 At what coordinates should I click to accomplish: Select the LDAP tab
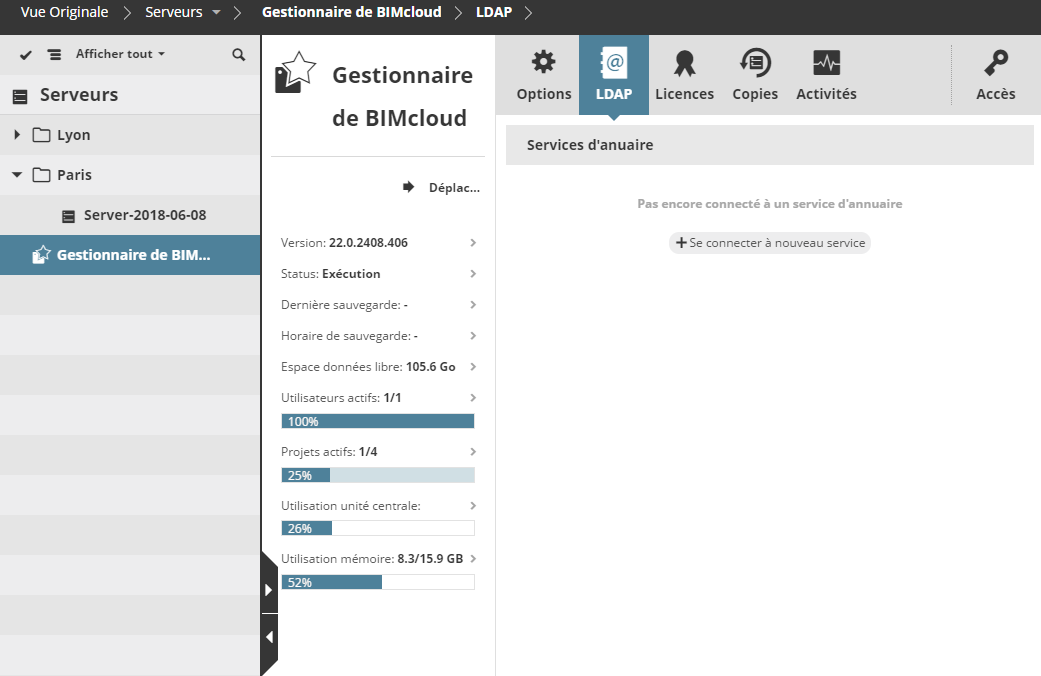614,75
